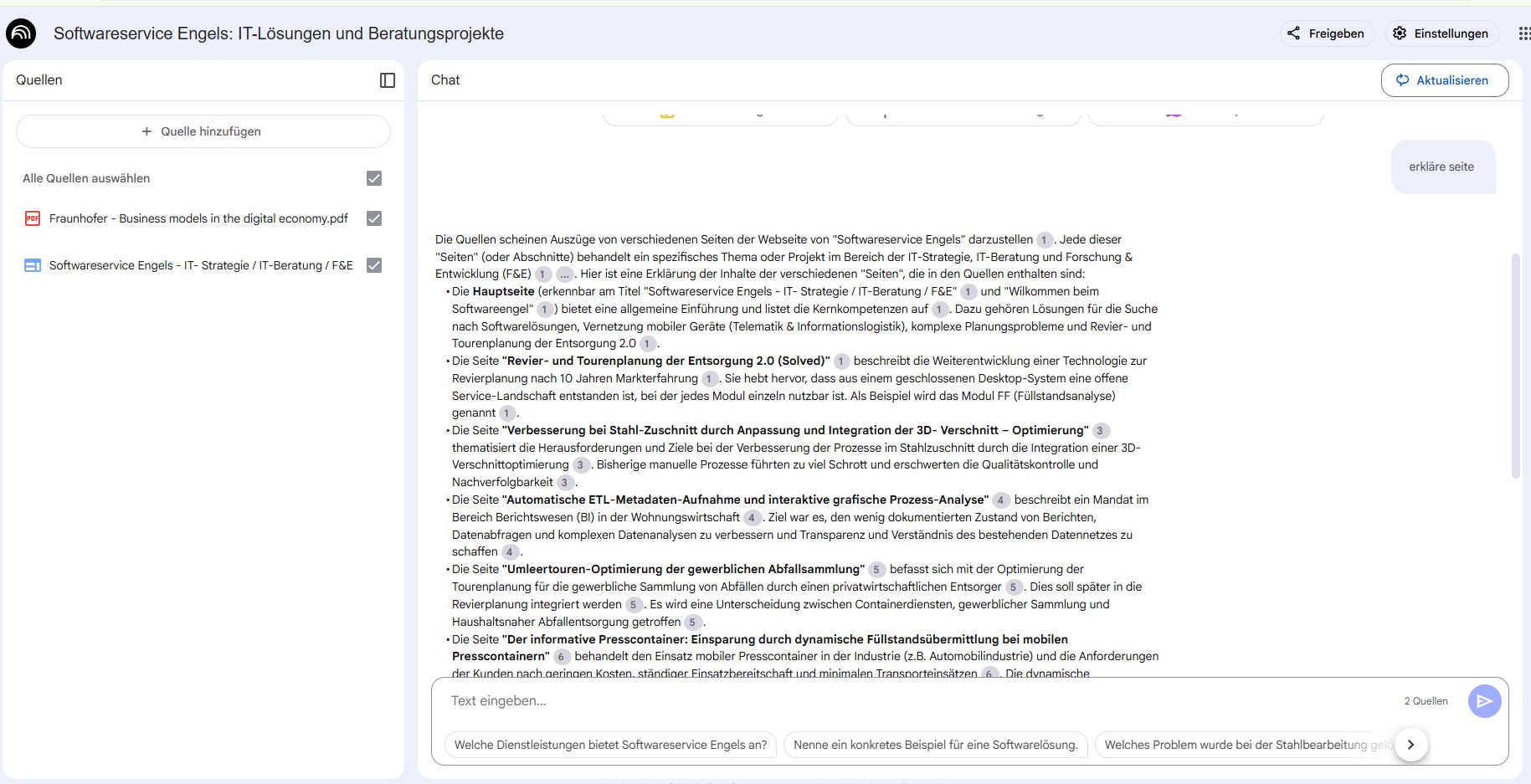Viewport: 1531px width, 784px height.
Task: Open citation 1 after "genannt"
Action: click(x=506, y=413)
